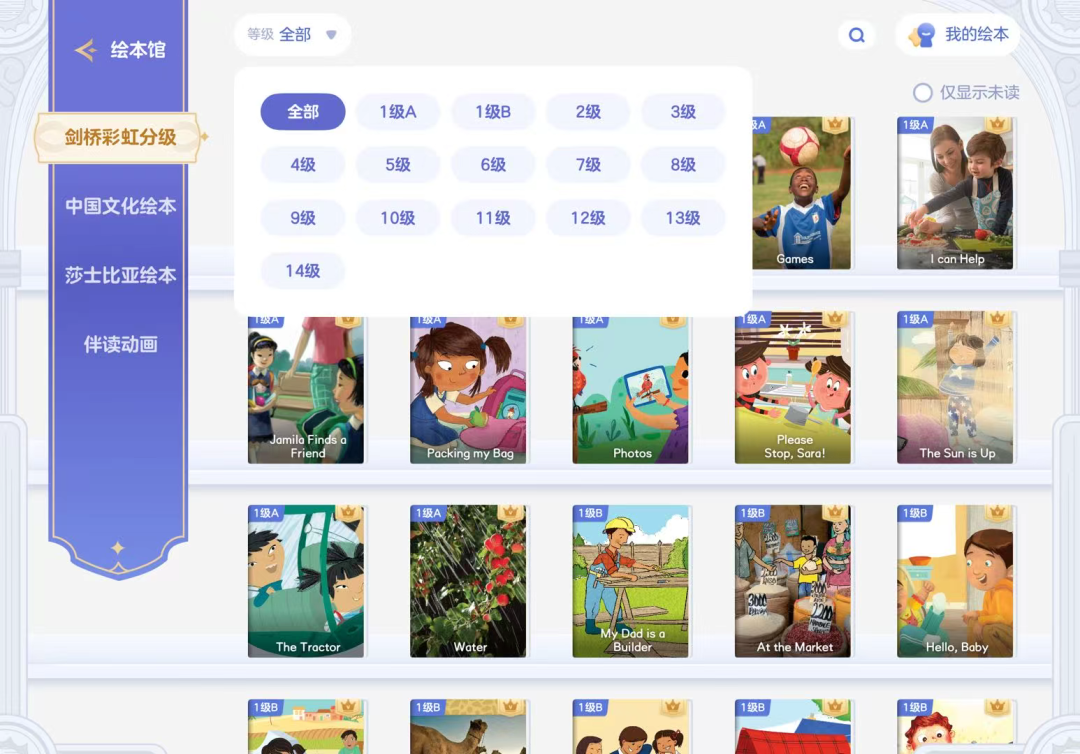Open the Photos book cover

pos(630,390)
